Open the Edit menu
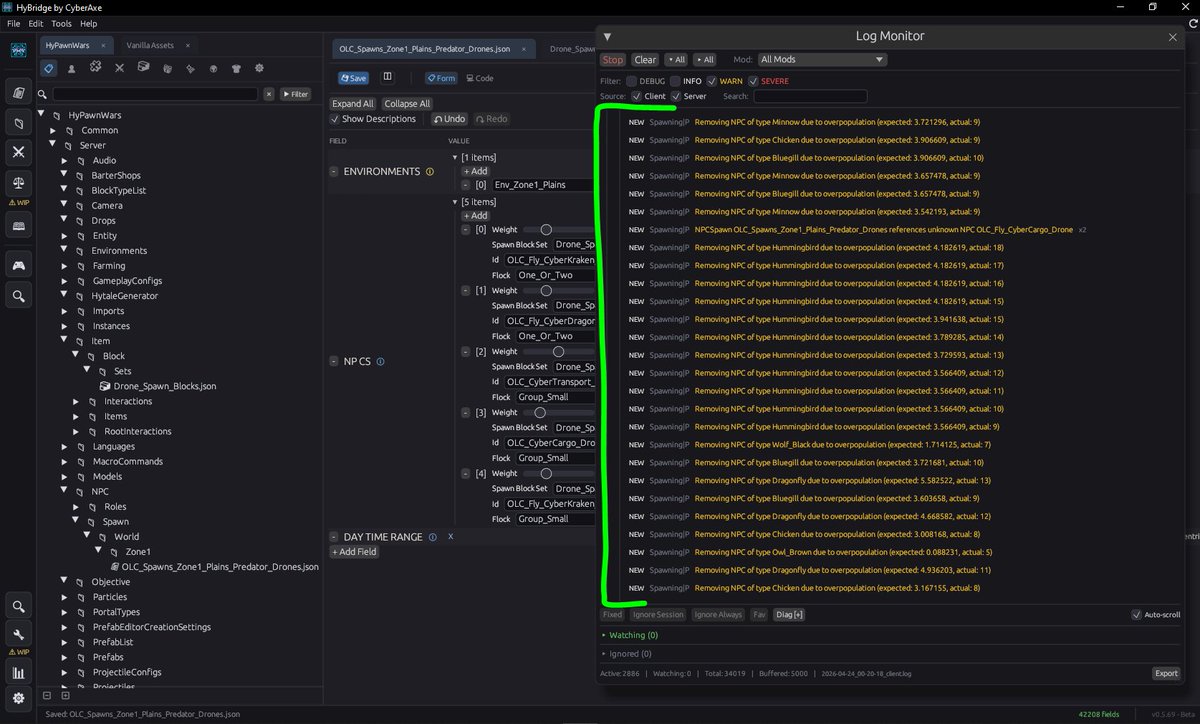1200x724 pixels. (x=36, y=23)
